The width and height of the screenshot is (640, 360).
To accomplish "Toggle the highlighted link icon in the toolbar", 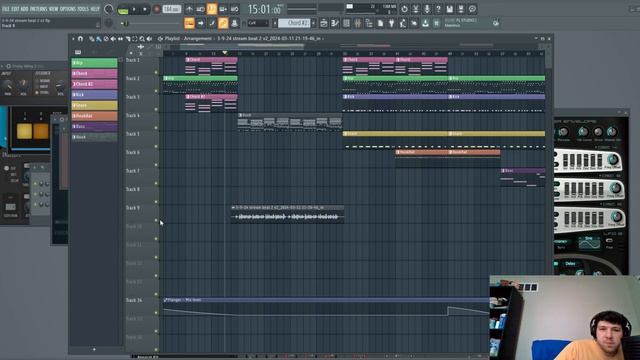I will pos(223,23).
